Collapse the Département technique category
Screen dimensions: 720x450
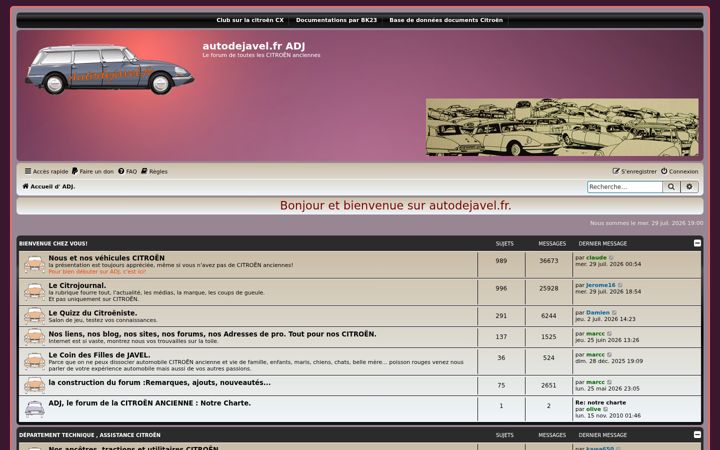click(x=697, y=435)
